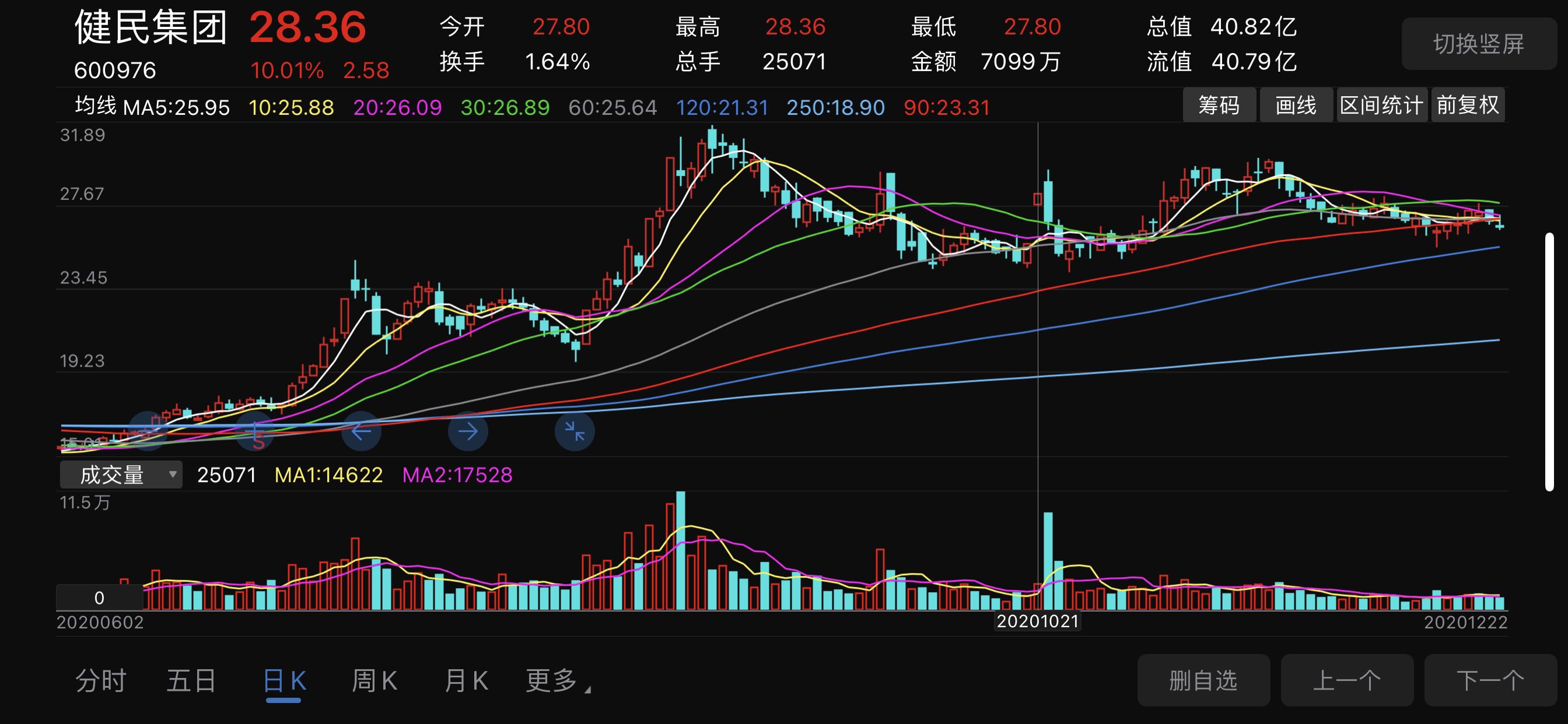This screenshot has height=724, width=1568.
Task: Click the 流值 value 40.79亿
Action: (x=1254, y=61)
